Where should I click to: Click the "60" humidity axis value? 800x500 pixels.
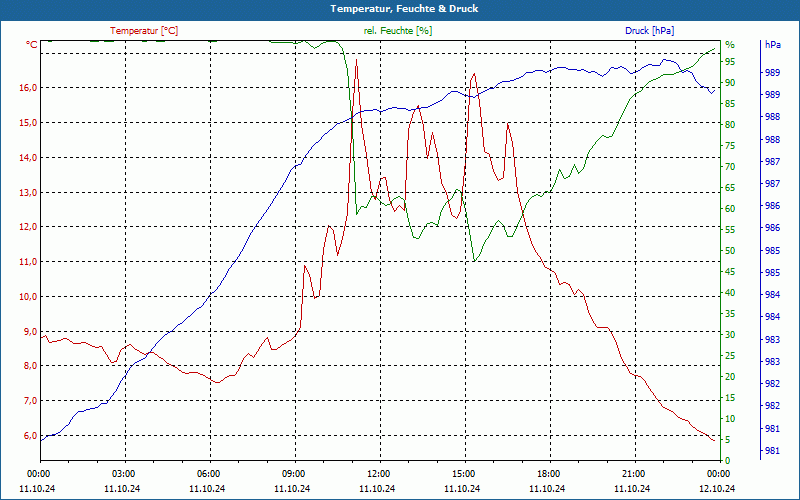[x=730, y=209]
